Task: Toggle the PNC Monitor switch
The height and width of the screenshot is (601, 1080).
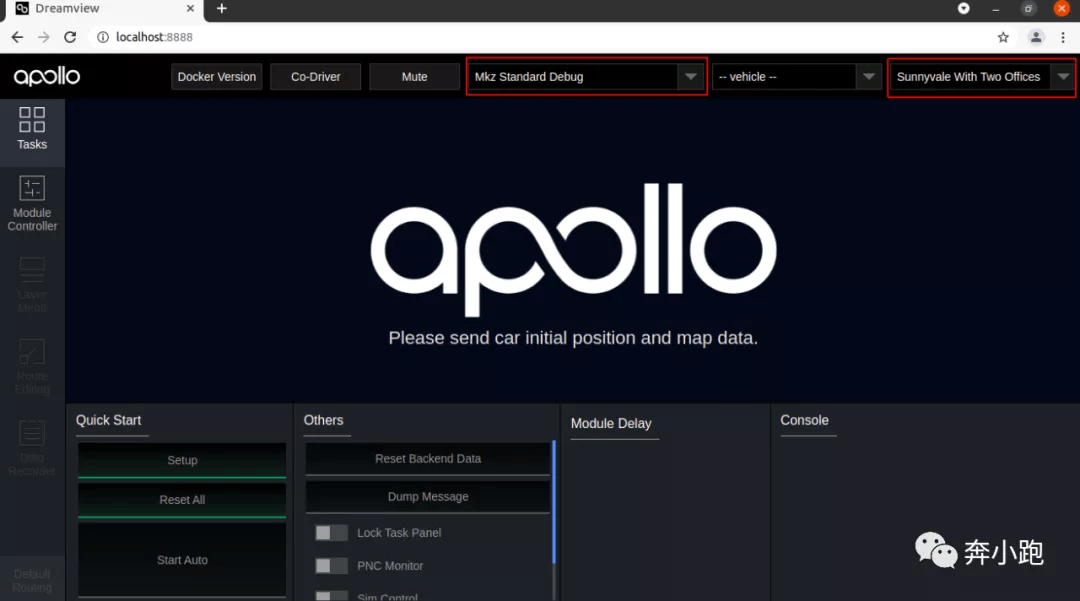Action: coord(331,566)
